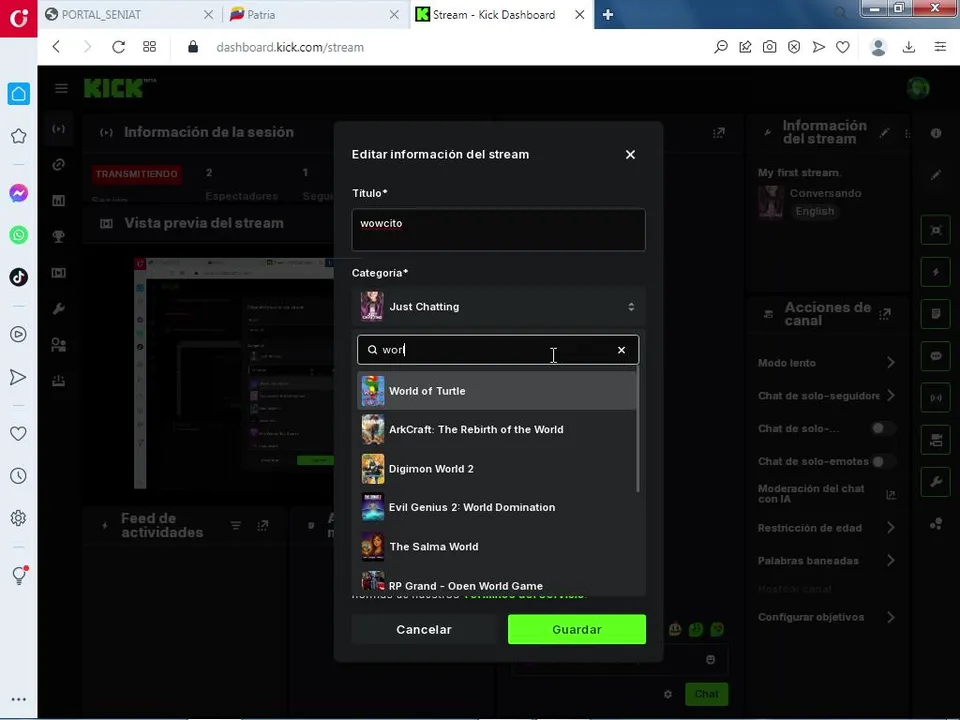Clear the category search field
Screen dimensions: 960x720
click(621, 350)
